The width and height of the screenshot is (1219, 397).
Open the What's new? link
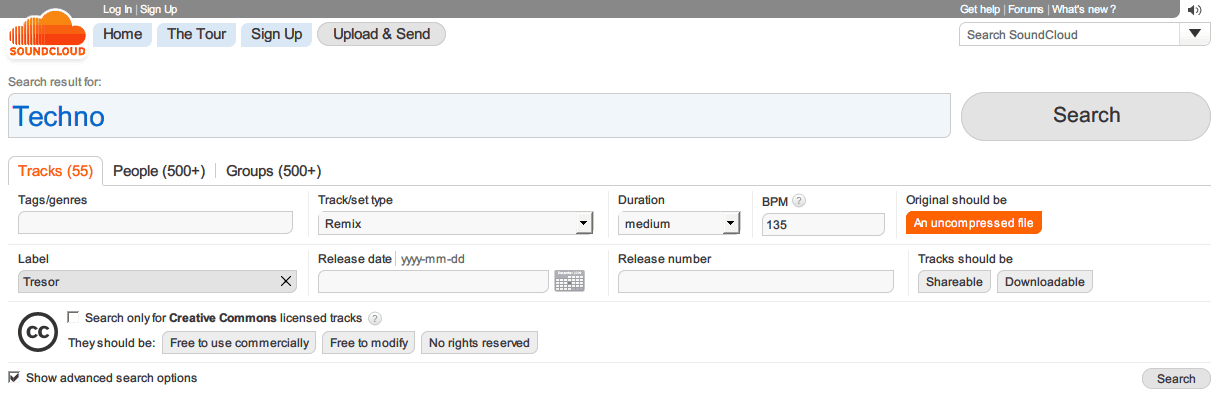tap(1084, 9)
